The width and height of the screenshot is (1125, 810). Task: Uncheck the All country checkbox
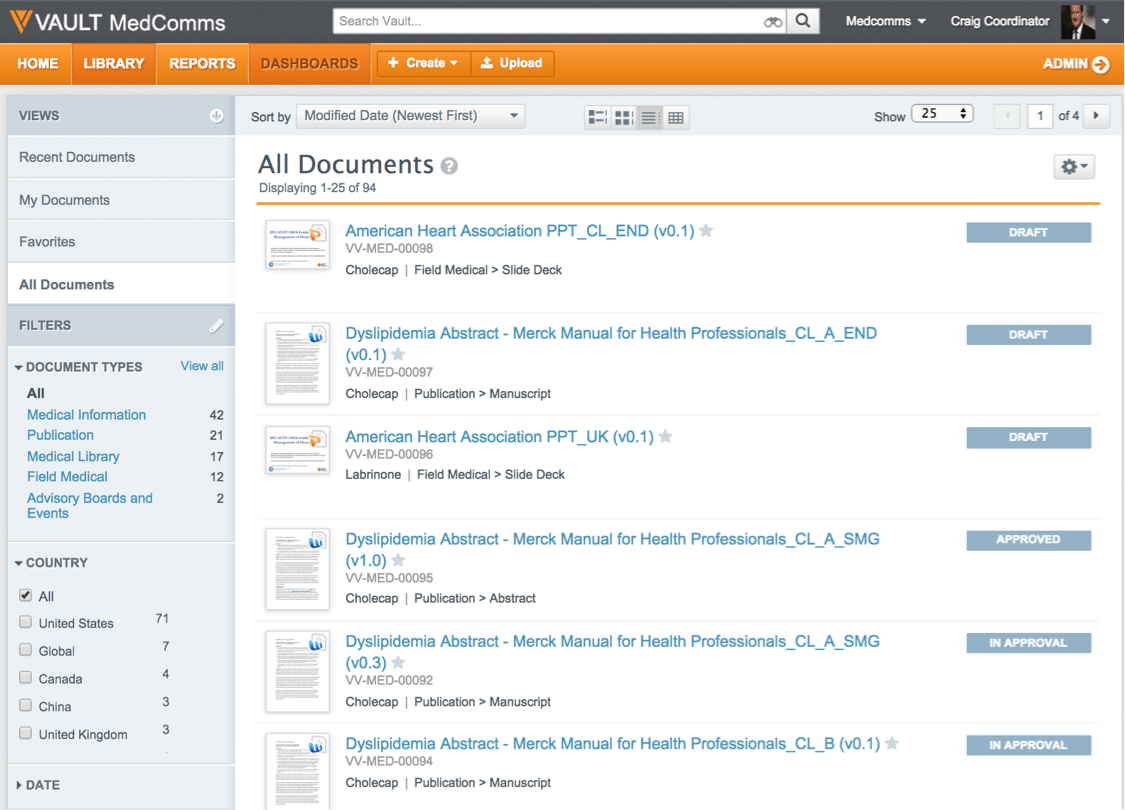click(x=26, y=595)
